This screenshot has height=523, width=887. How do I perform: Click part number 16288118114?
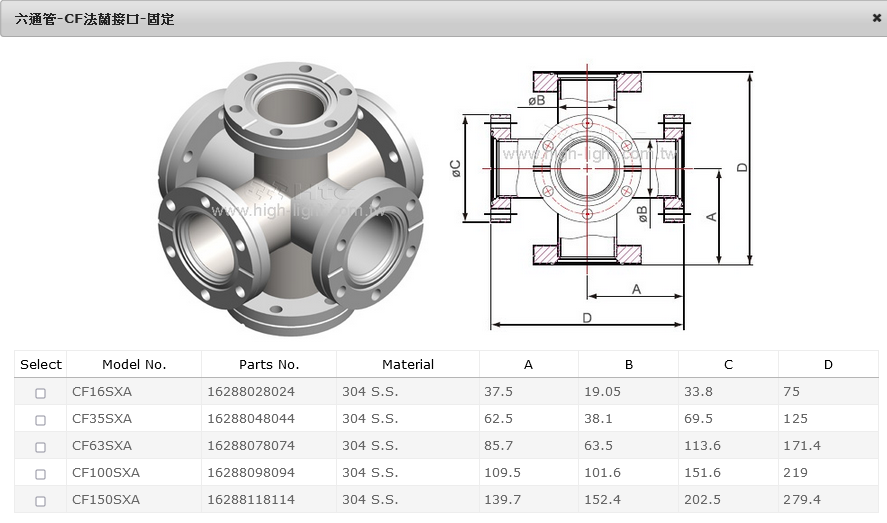[x=251, y=500]
